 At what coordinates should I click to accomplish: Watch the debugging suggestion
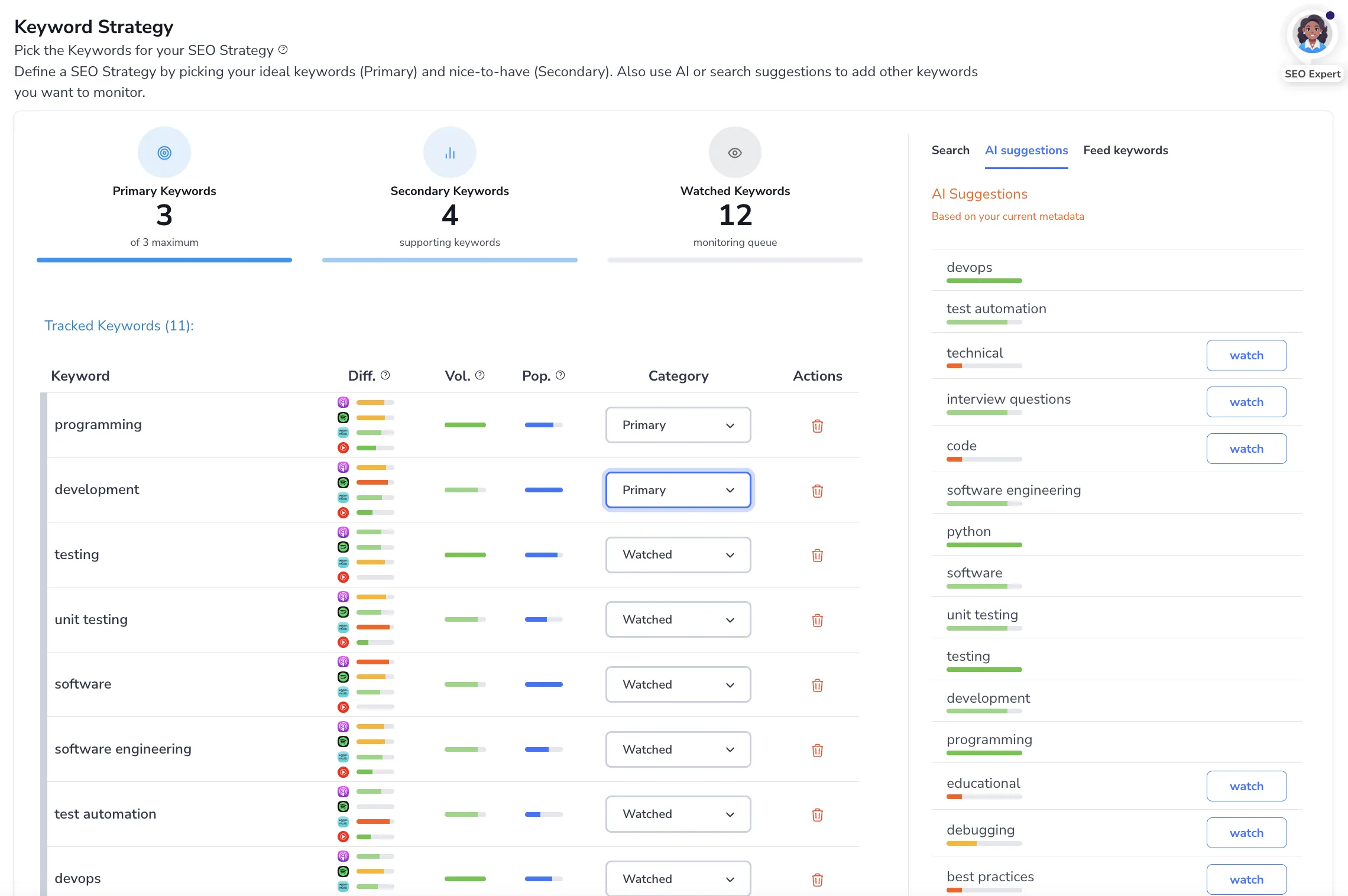click(1246, 833)
